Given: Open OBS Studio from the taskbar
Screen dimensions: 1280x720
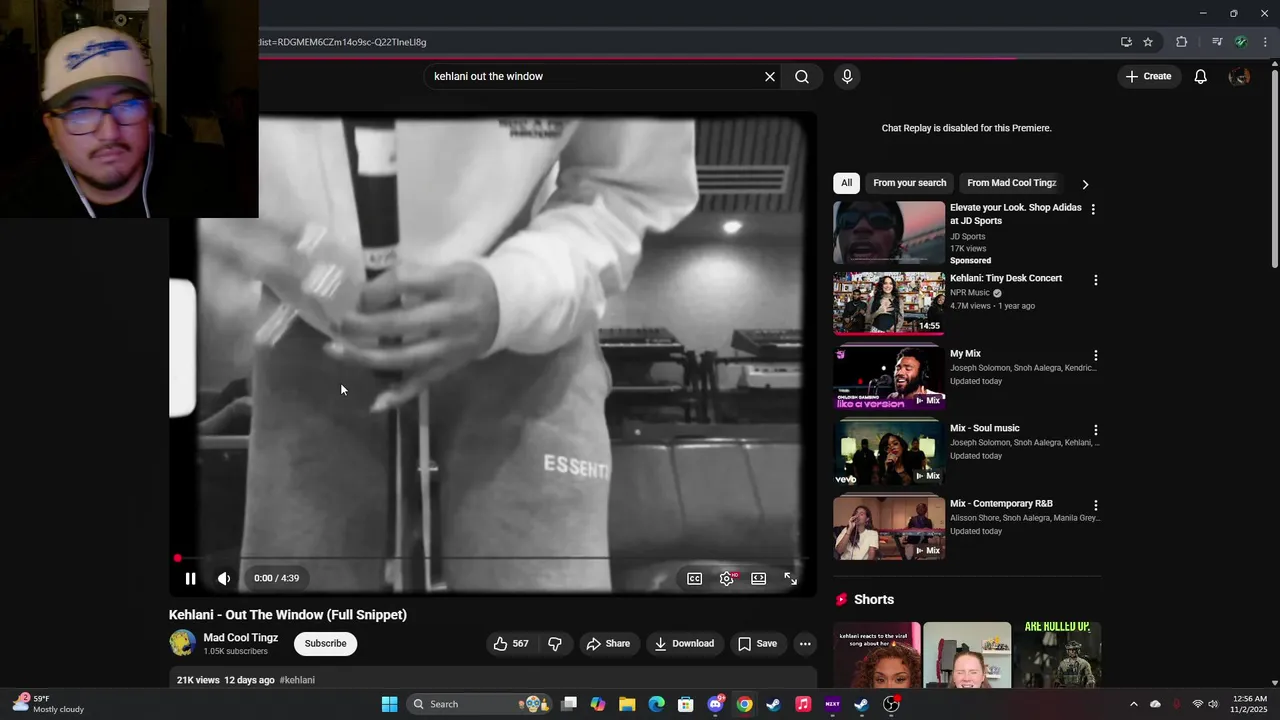Looking at the screenshot, I should pyautogui.click(x=891, y=704).
